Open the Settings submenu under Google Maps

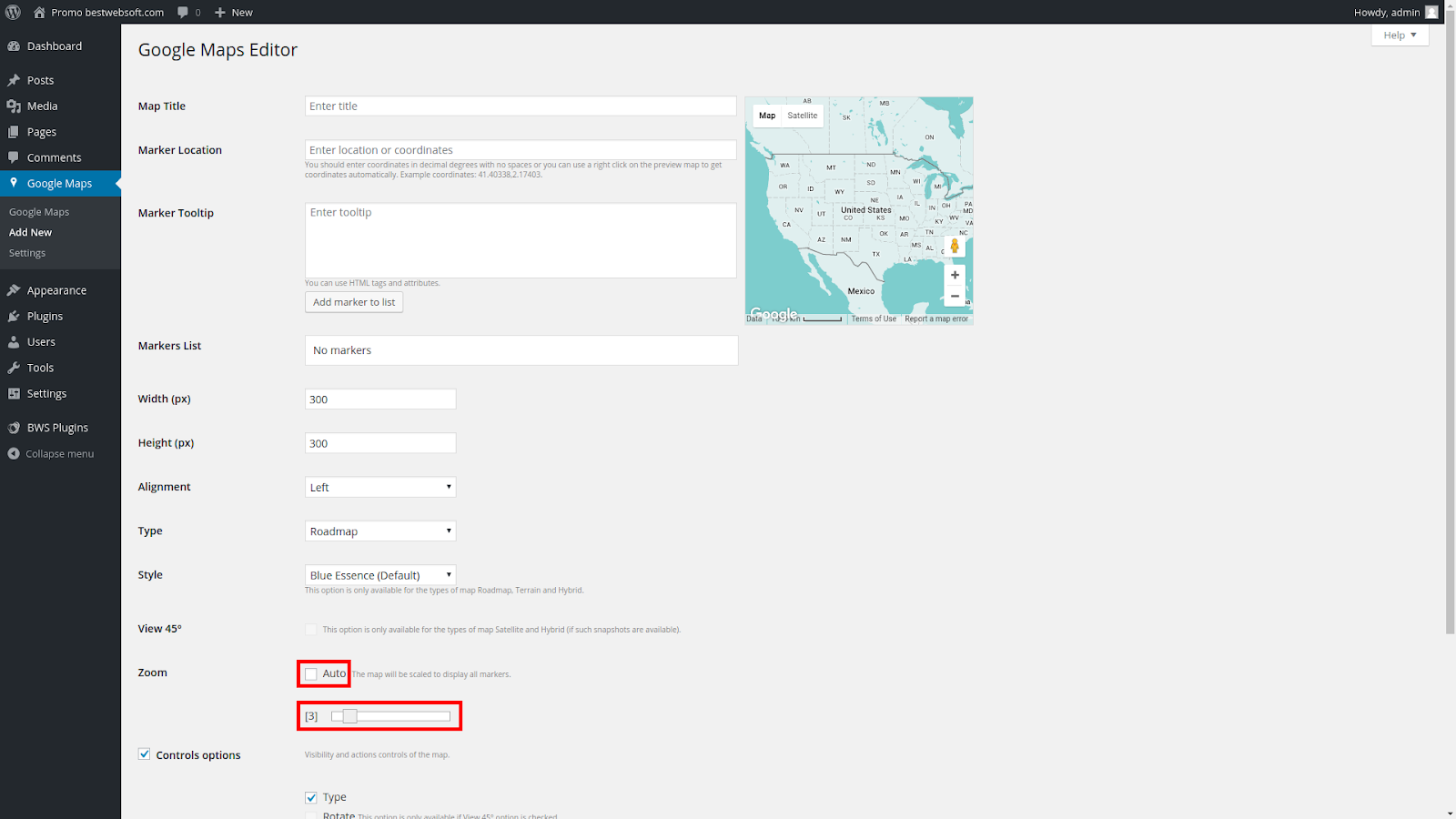[27, 253]
